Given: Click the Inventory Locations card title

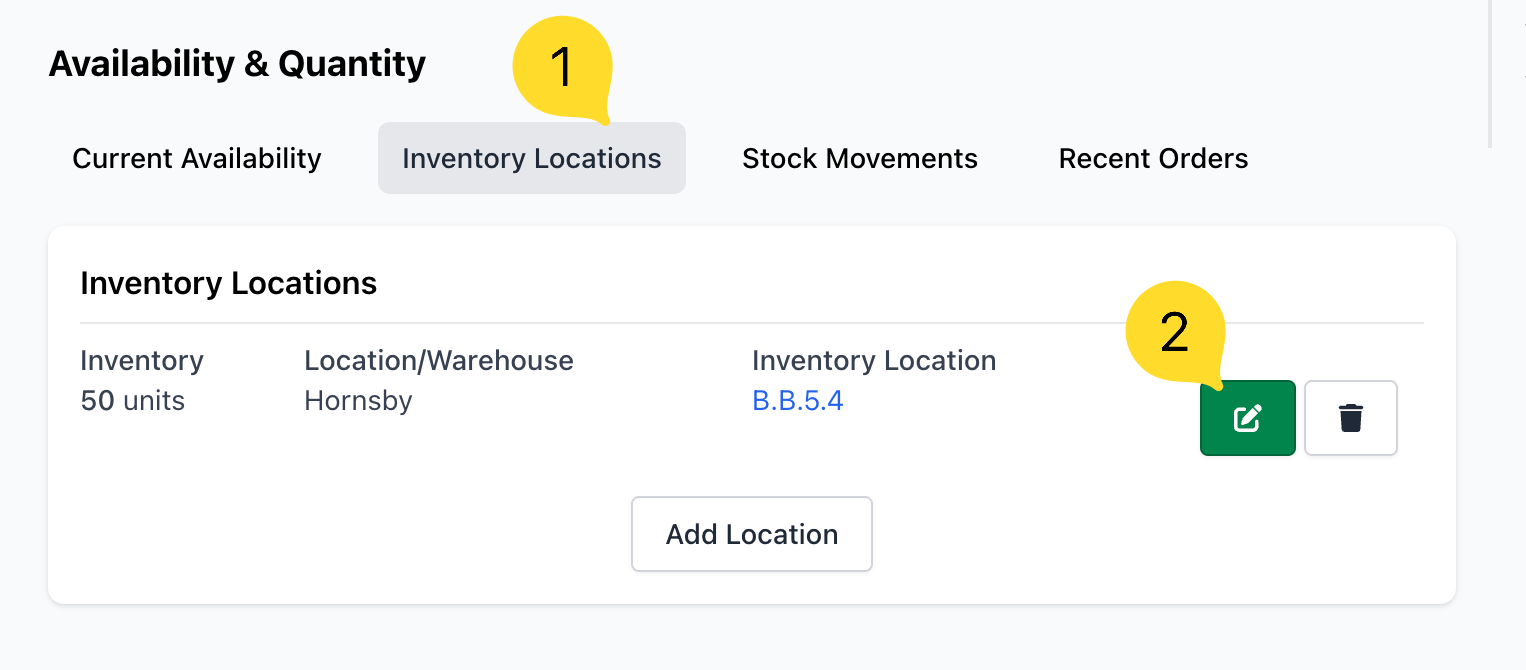Looking at the screenshot, I should coord(228,284).
